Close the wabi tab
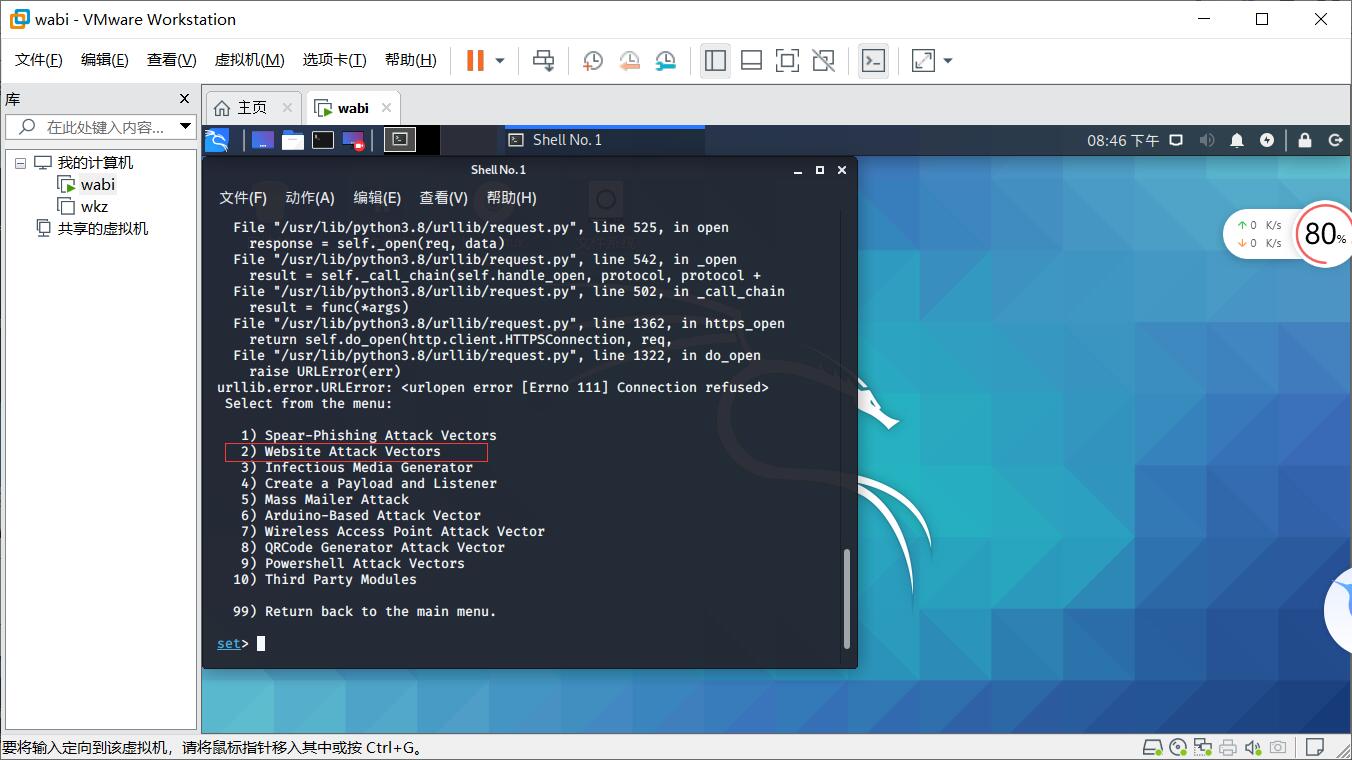This screenshot has height=760, width=1352. pos(387,108)
